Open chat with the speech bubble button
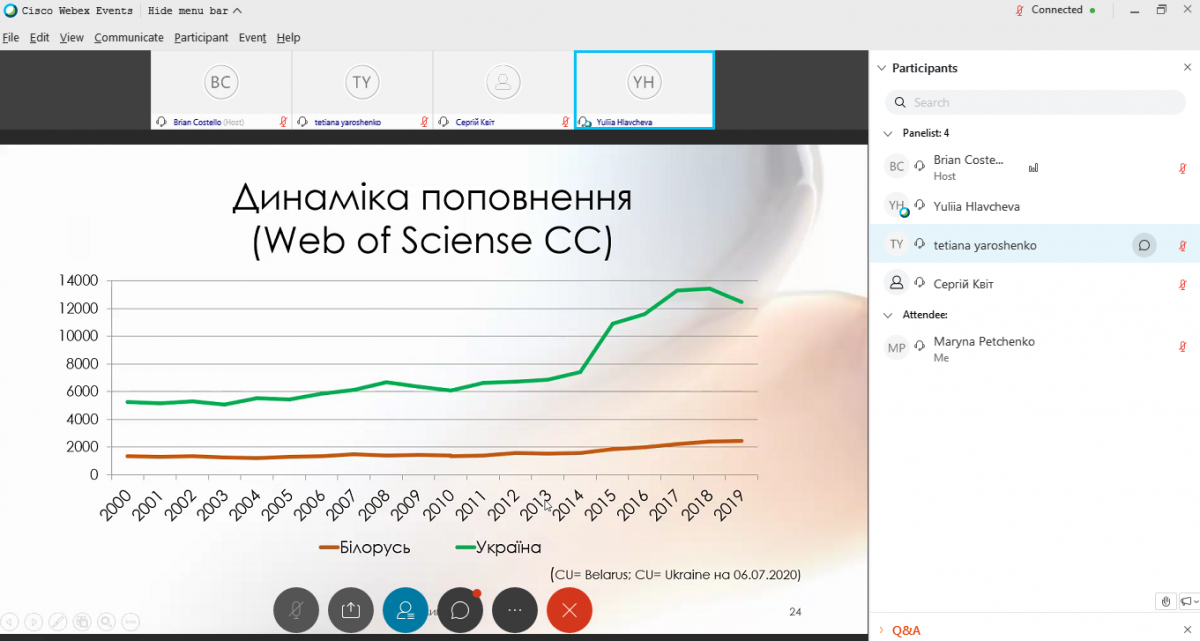 point(460,610)
